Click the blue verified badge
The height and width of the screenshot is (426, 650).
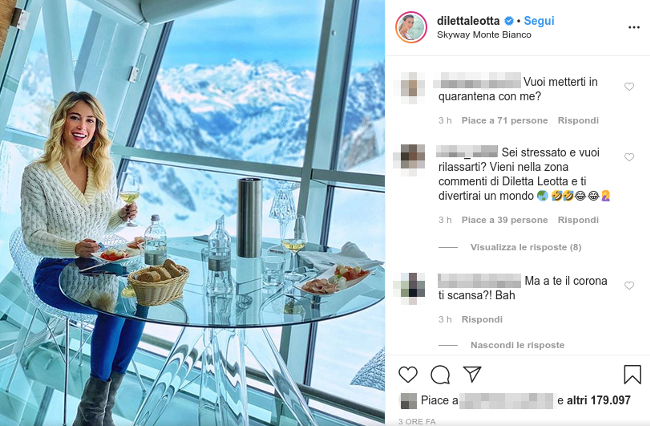coord(509,21)
